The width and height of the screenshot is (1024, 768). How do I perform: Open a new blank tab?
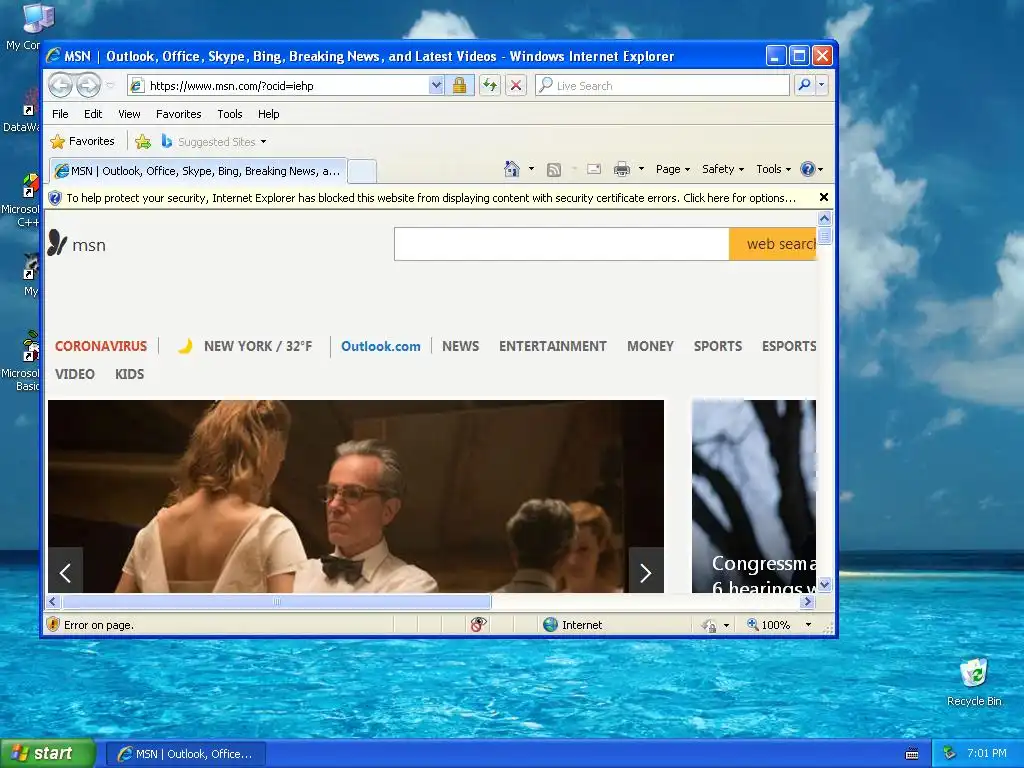362,171
